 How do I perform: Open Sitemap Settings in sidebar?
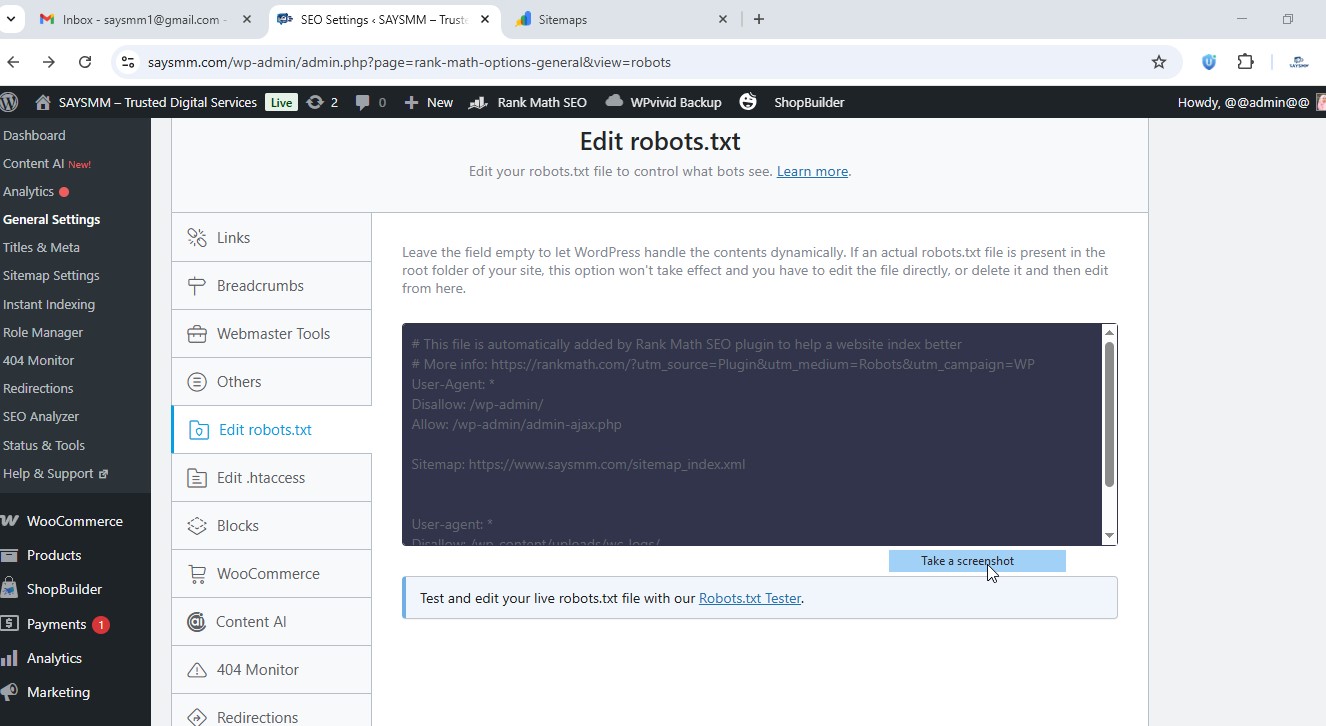[x=51, y=276]
